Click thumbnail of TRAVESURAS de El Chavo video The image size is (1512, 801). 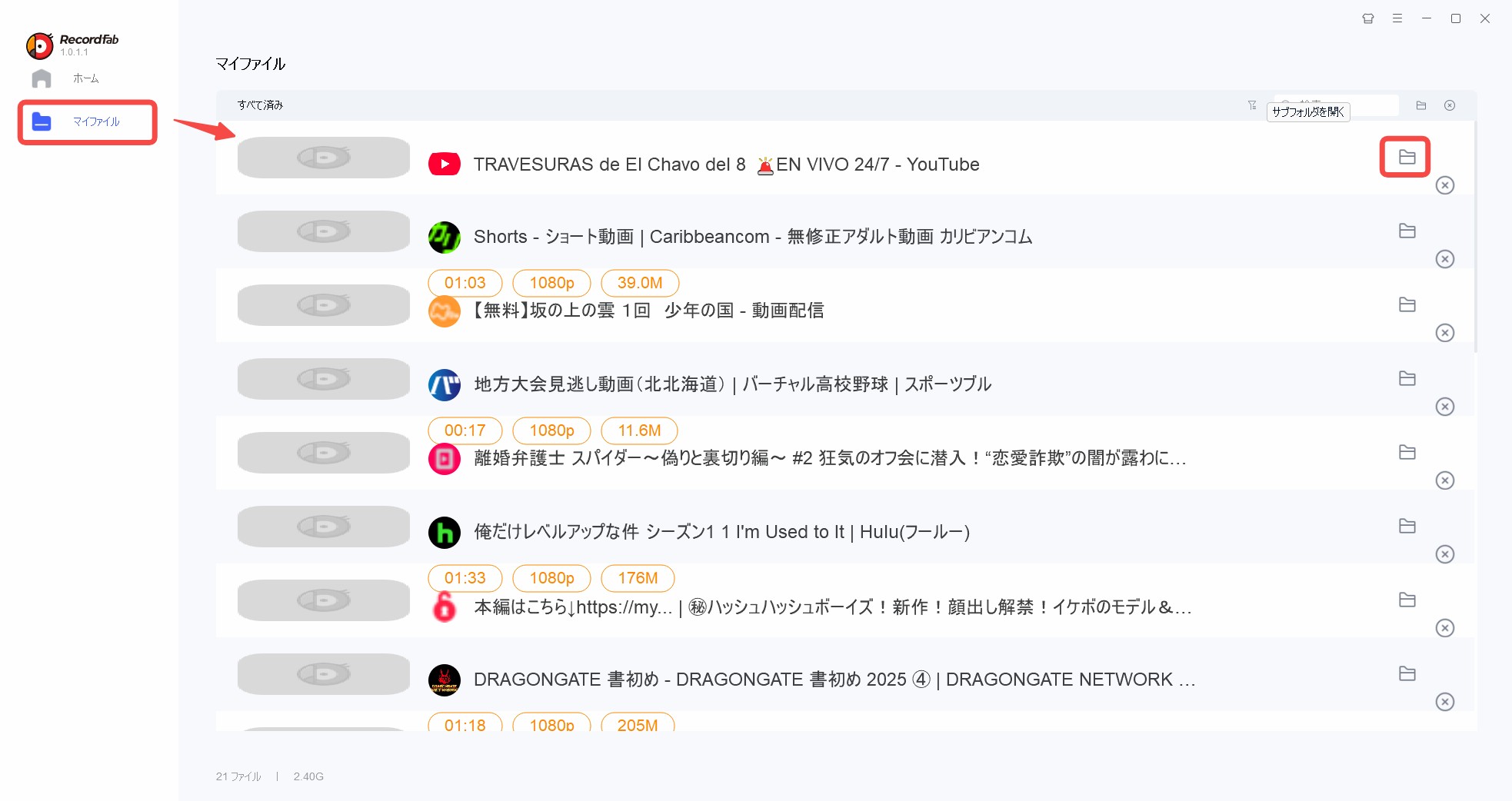click(324, 158)
